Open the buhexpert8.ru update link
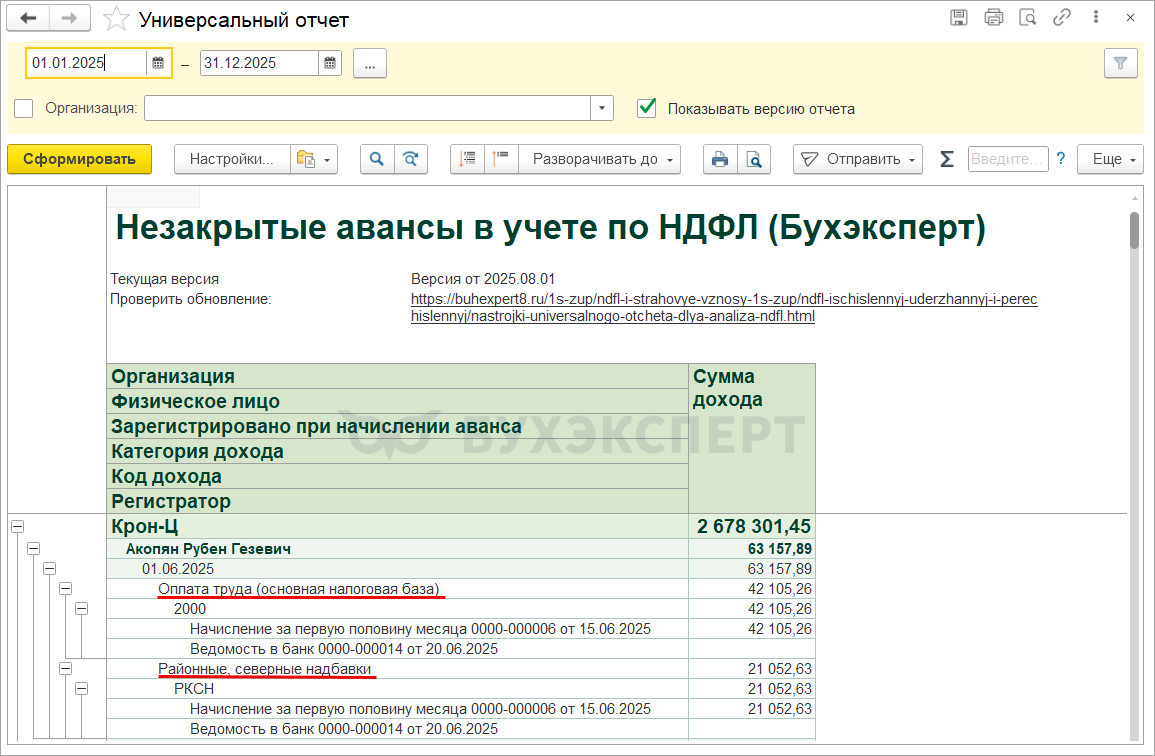 point(724,307)
